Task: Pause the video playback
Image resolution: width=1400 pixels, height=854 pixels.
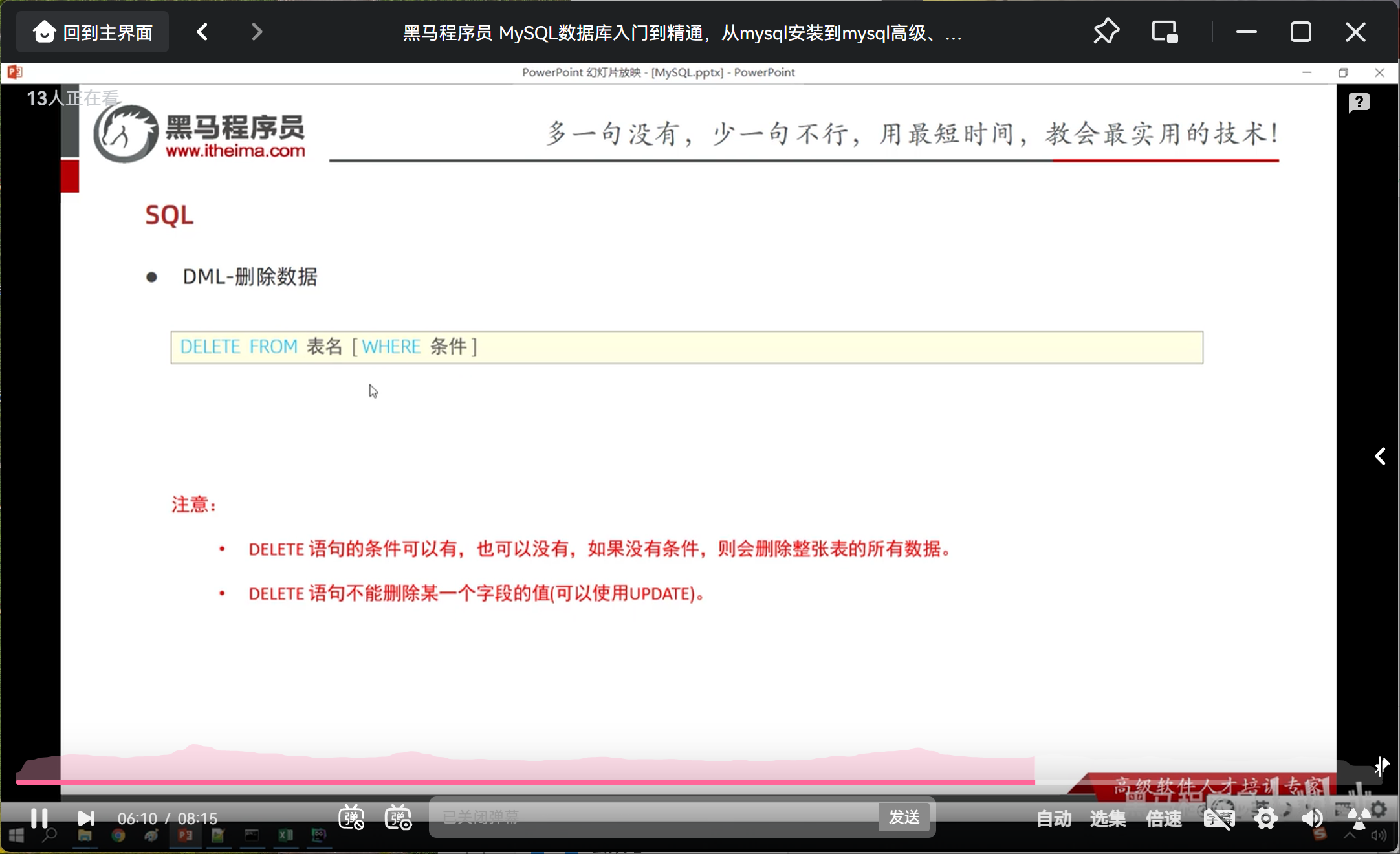Action: [39, 818]
